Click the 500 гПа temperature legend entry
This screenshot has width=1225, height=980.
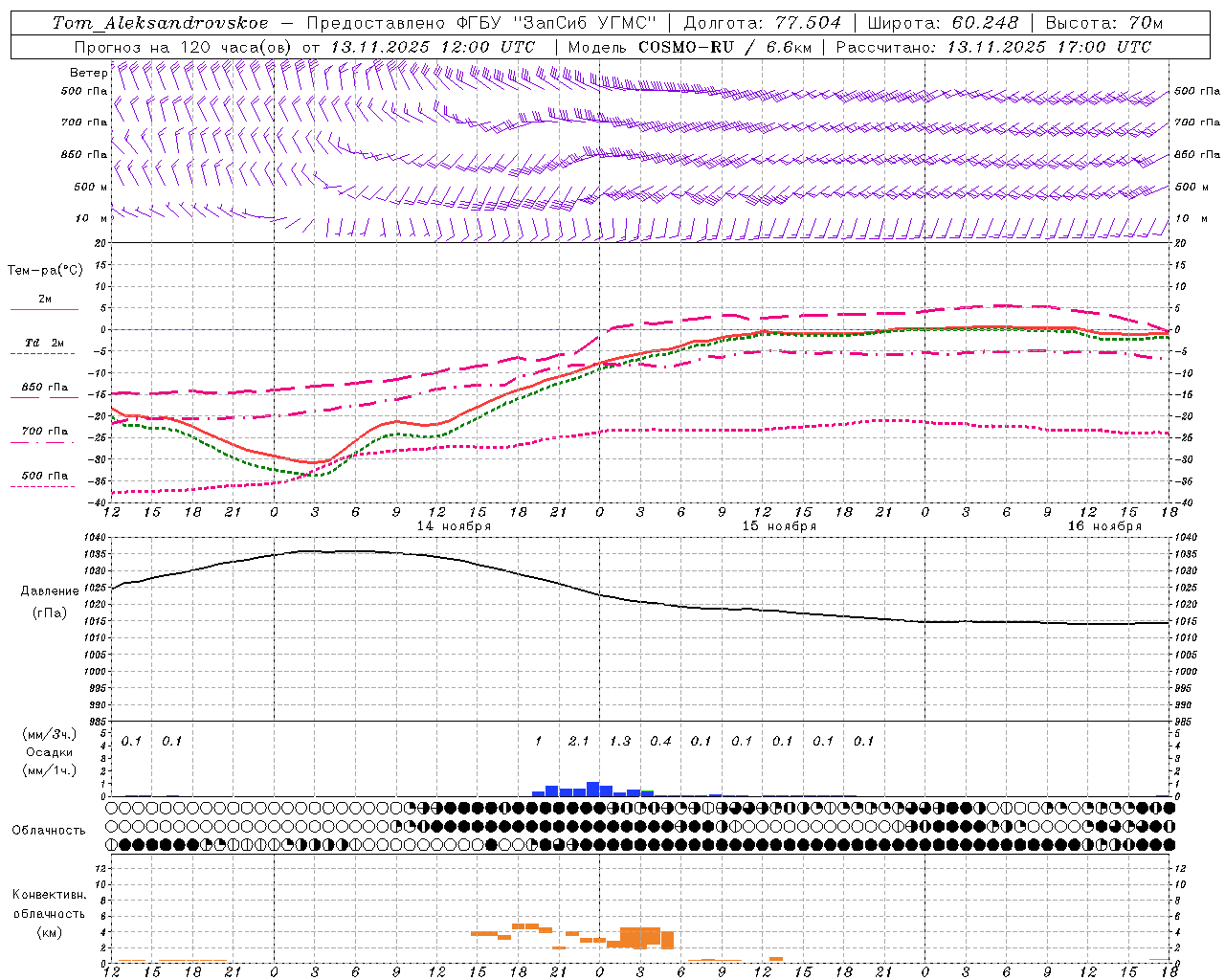[45, 476]
